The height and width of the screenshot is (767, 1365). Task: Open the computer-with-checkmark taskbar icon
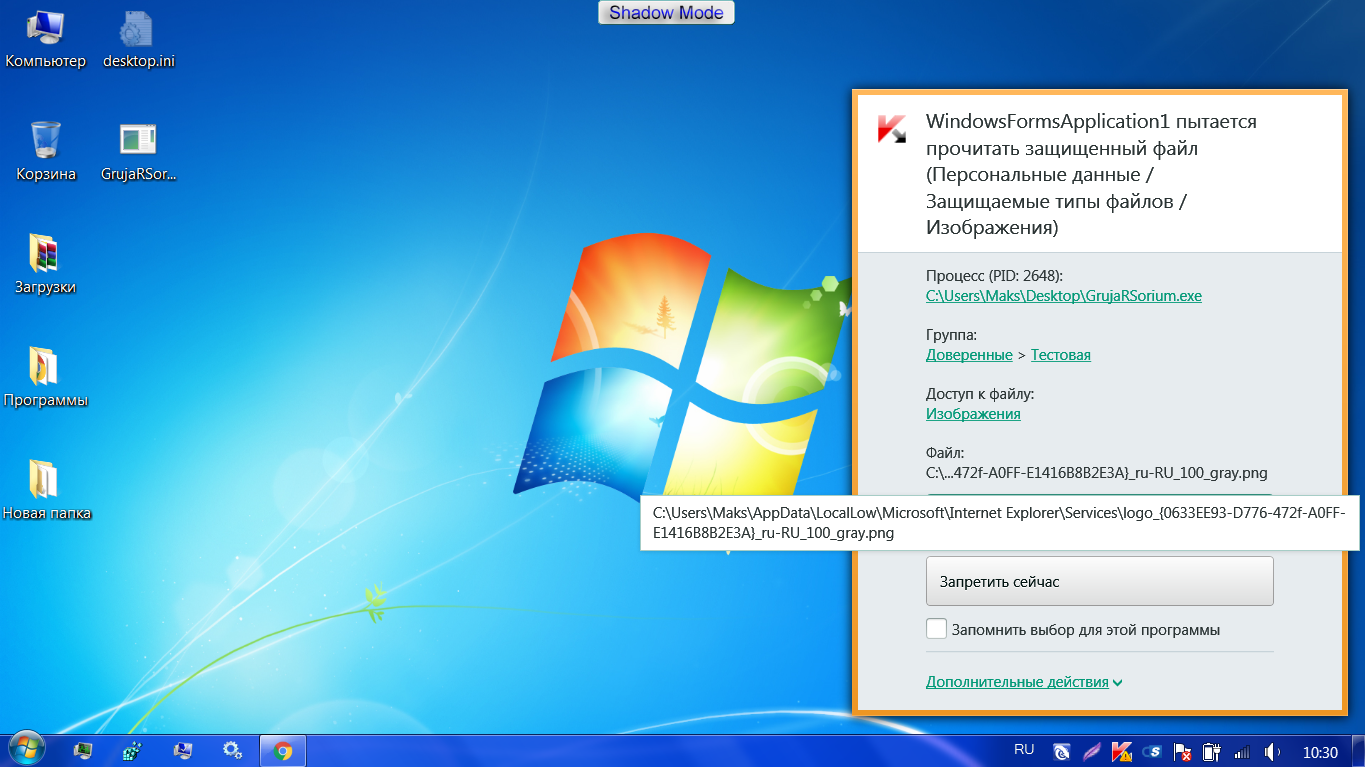click(x=182, y=750)
